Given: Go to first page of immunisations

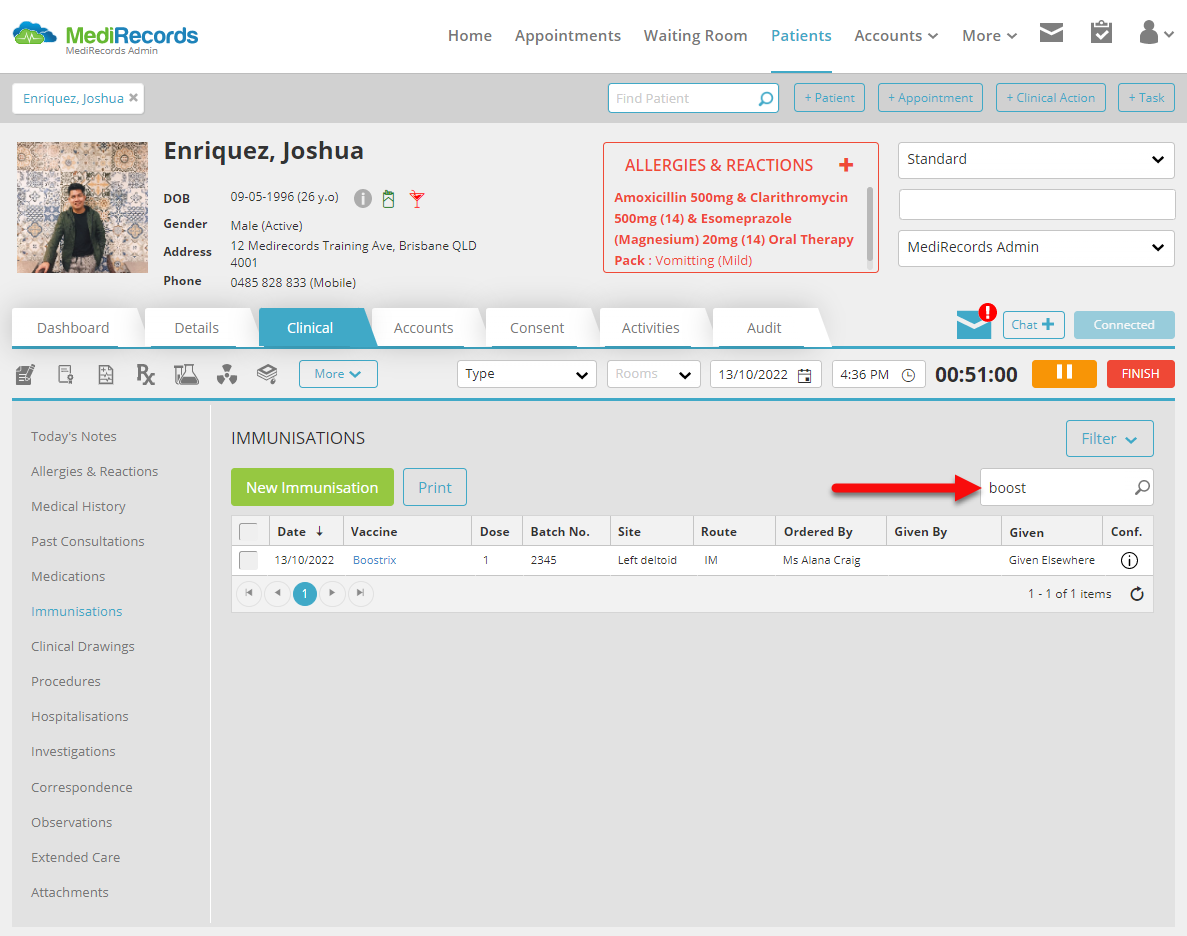Looking at the screenshot, I should (x=249, y=593).
